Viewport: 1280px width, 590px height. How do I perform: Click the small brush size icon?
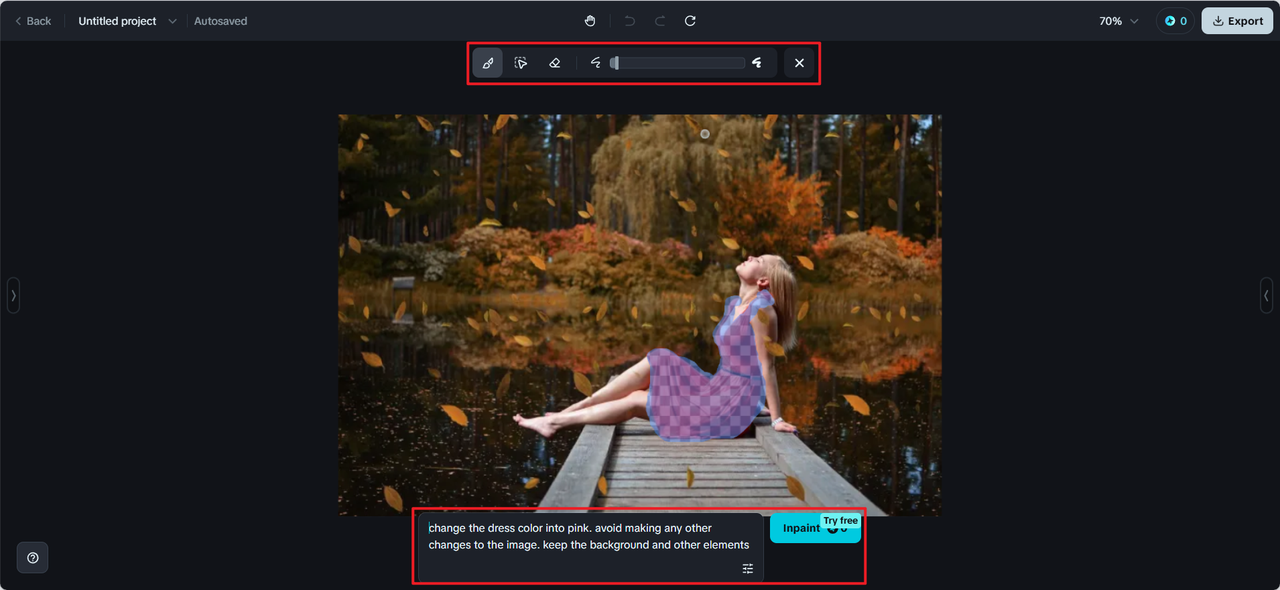tap(595, 63)
